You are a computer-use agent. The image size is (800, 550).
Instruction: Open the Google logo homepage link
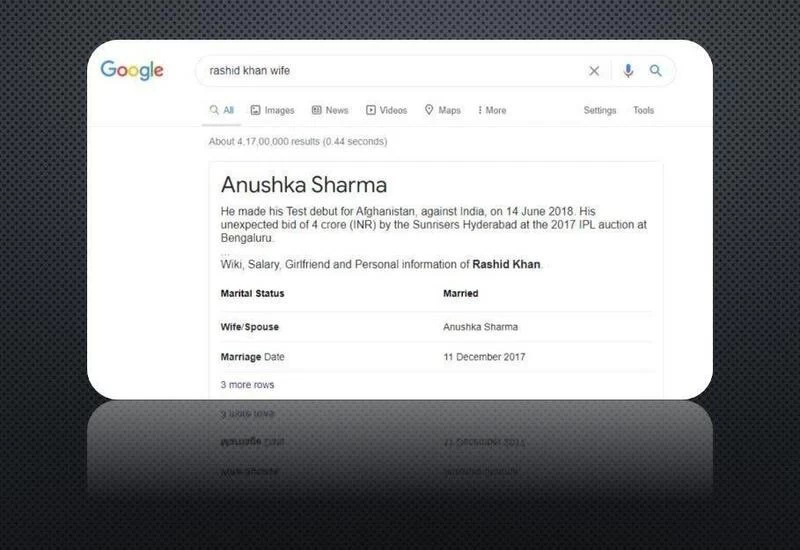tap(132, 70)
